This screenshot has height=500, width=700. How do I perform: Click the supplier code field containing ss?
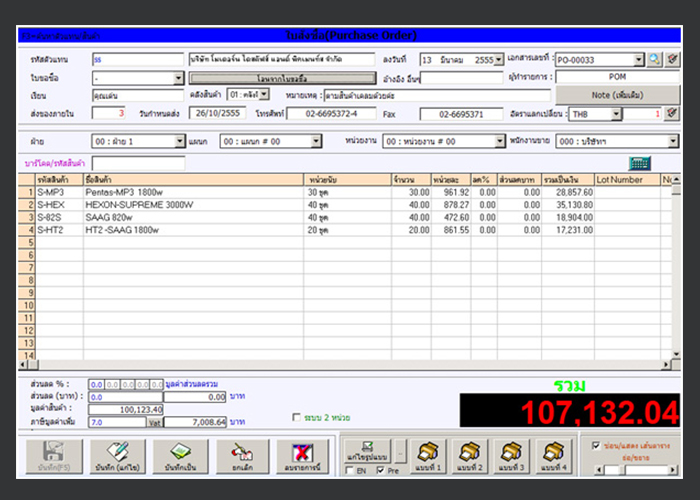[x=138, y=59]
